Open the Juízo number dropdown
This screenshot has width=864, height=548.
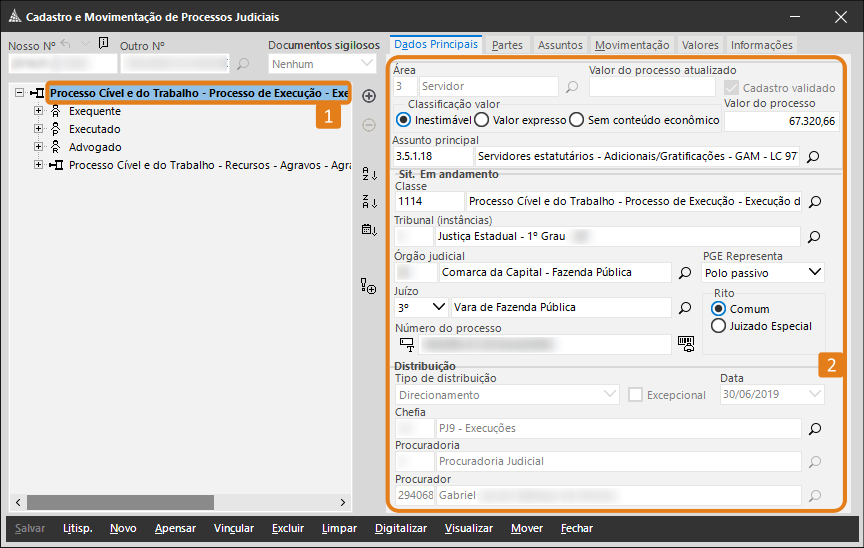[x=437, y=307]
